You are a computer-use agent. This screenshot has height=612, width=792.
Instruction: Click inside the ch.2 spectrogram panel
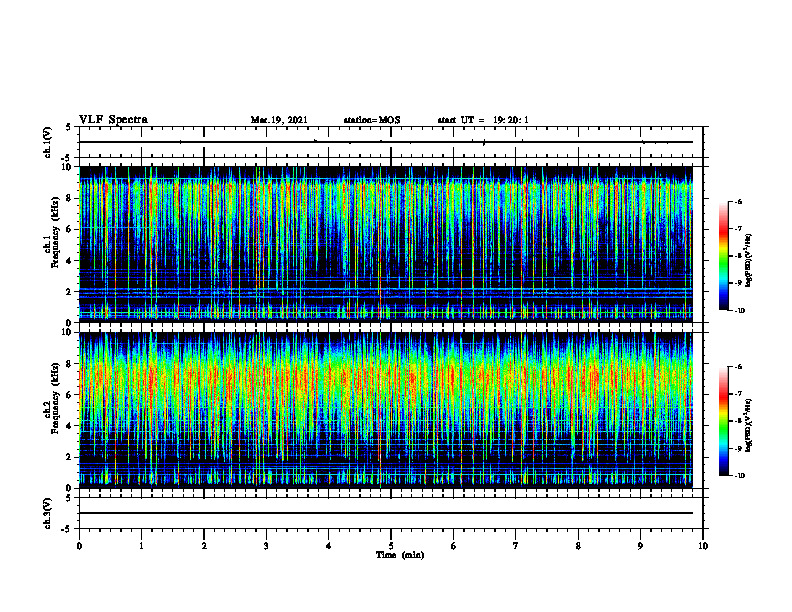tap(386, 410)
